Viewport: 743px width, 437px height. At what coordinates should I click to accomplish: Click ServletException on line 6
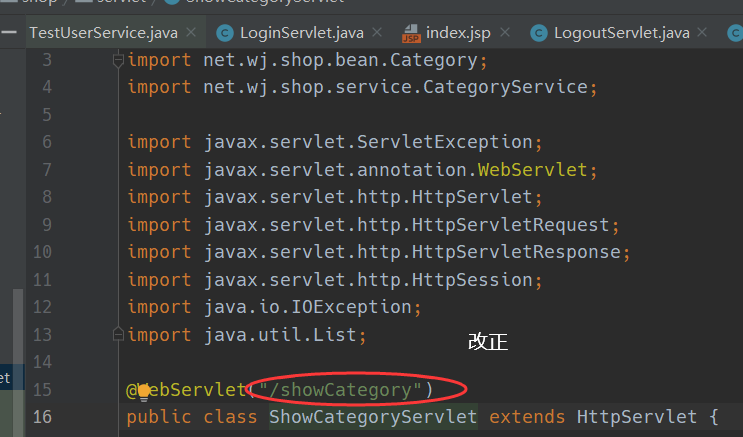(444, 142)
